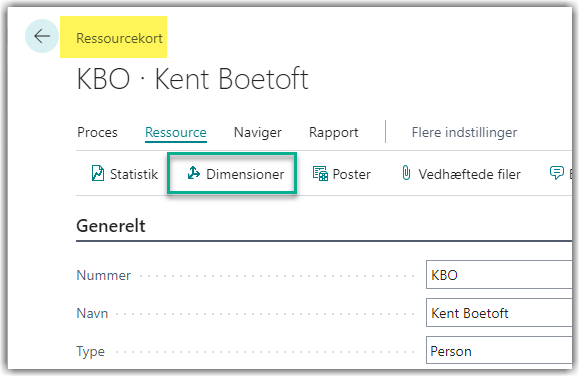Click the Ressourcekort page caption
580x377 pixels.
[119, 38]
